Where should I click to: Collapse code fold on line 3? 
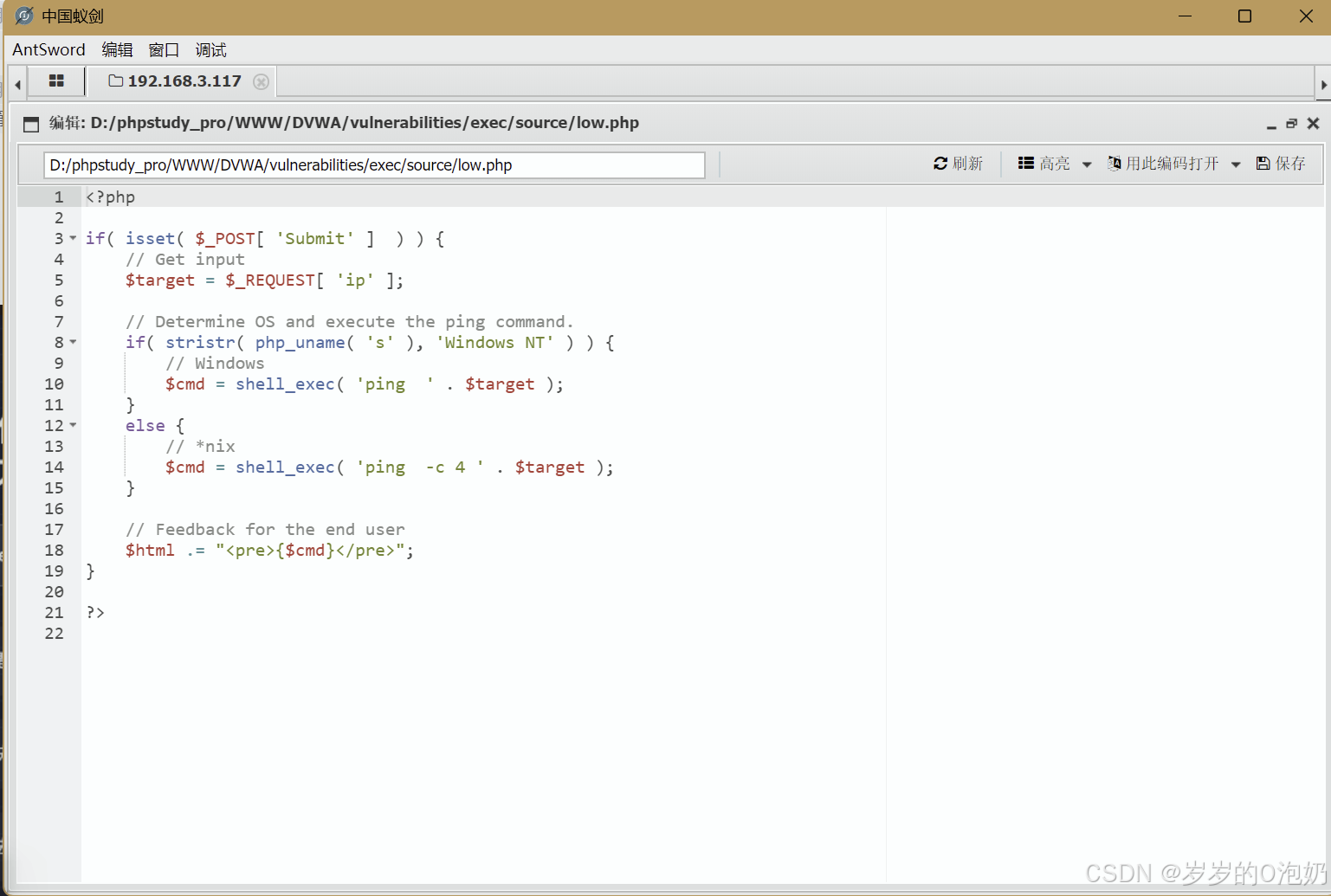point(73,238)
